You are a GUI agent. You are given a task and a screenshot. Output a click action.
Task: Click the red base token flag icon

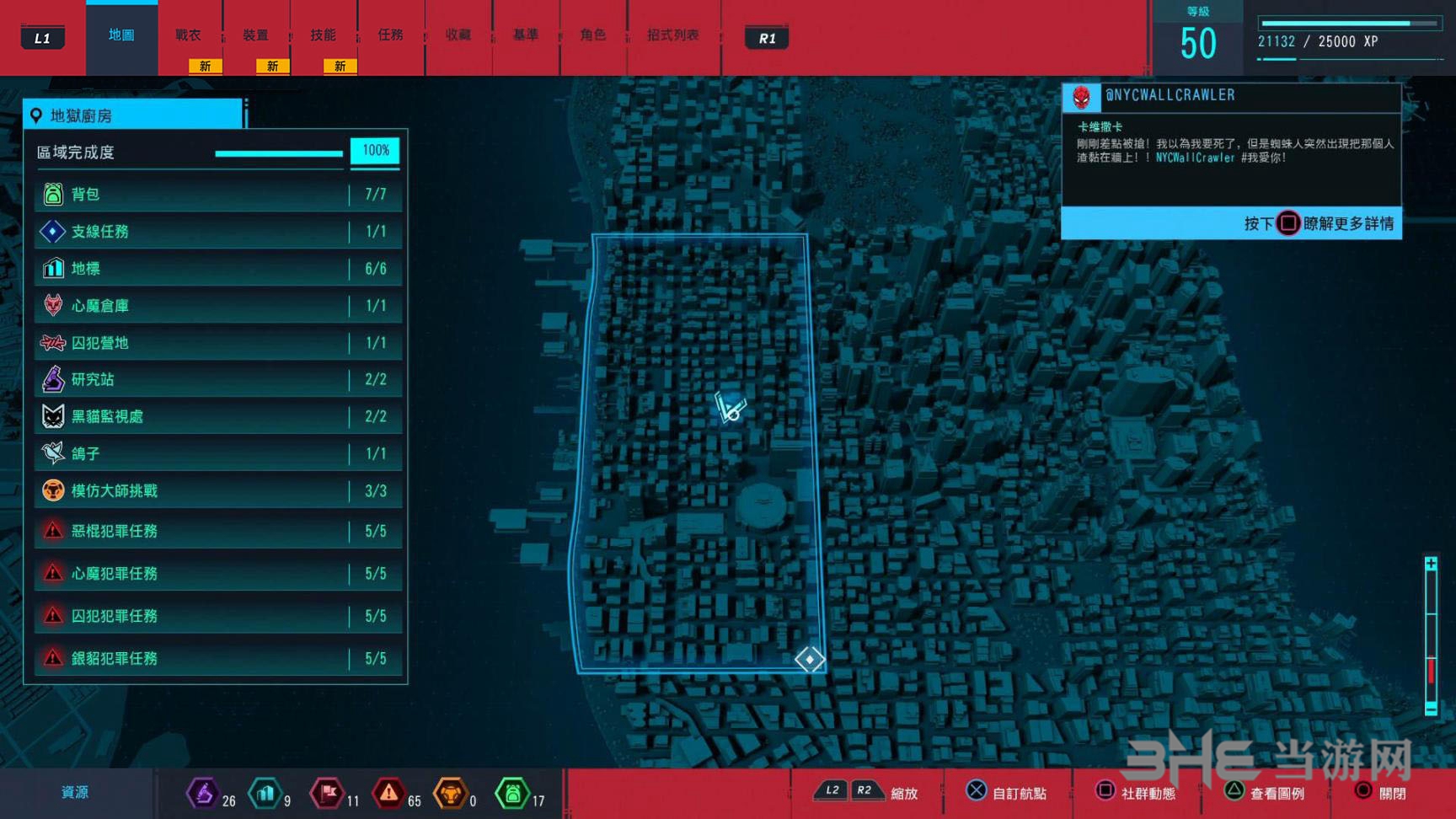(327, 793)
